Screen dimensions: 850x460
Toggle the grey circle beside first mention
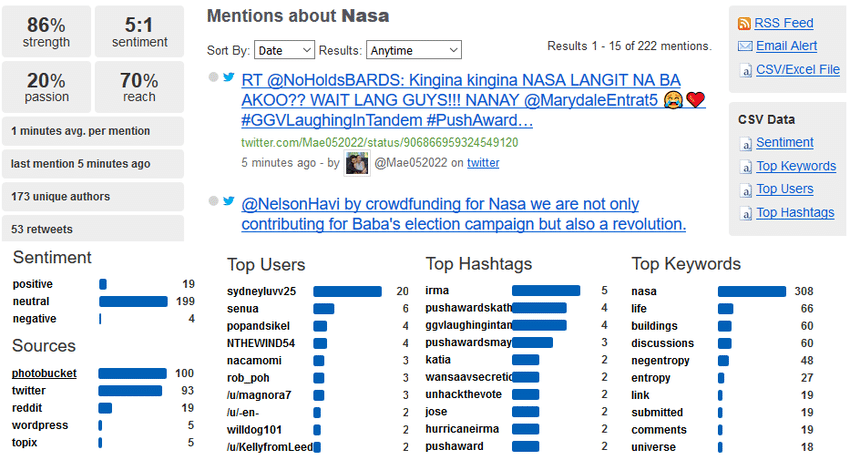pyautogui.click(x=214, y=77)
